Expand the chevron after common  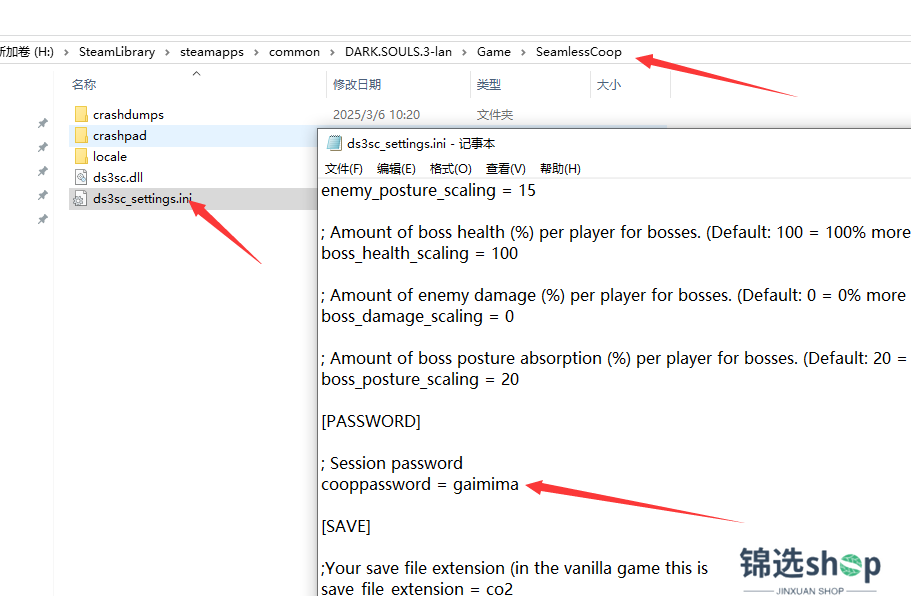[332, 52]
